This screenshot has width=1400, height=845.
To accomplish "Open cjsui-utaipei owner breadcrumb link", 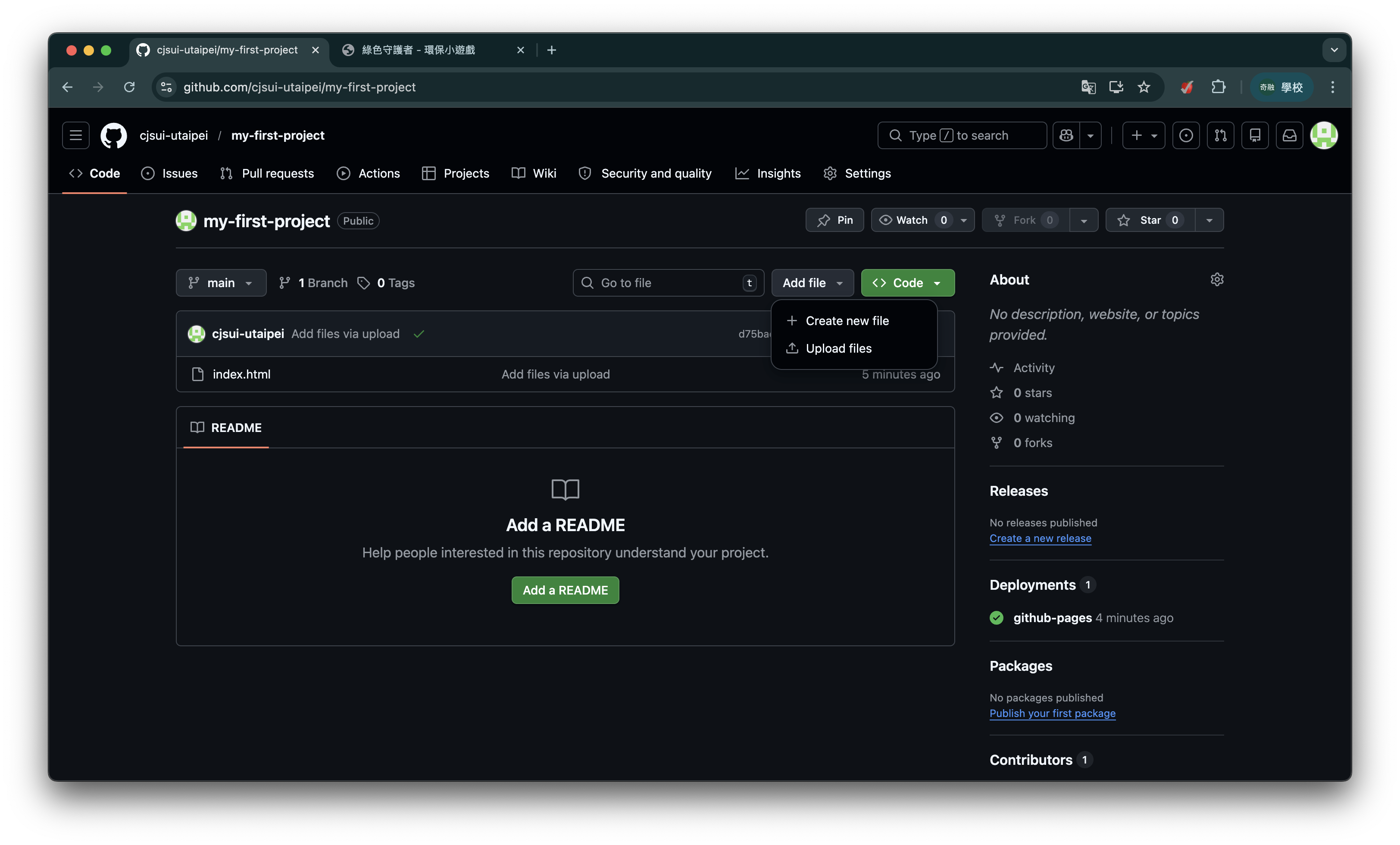I will 173,135.
